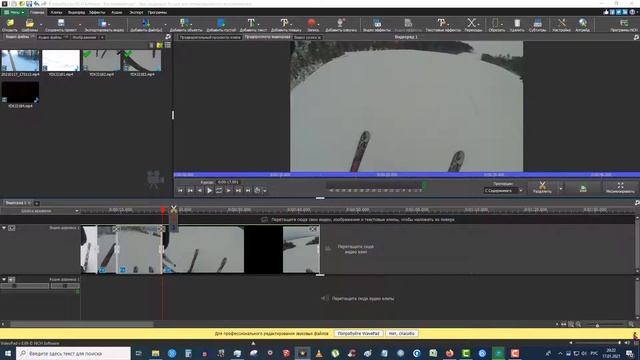Click the Try WavePad button

(x=358, y=333)
